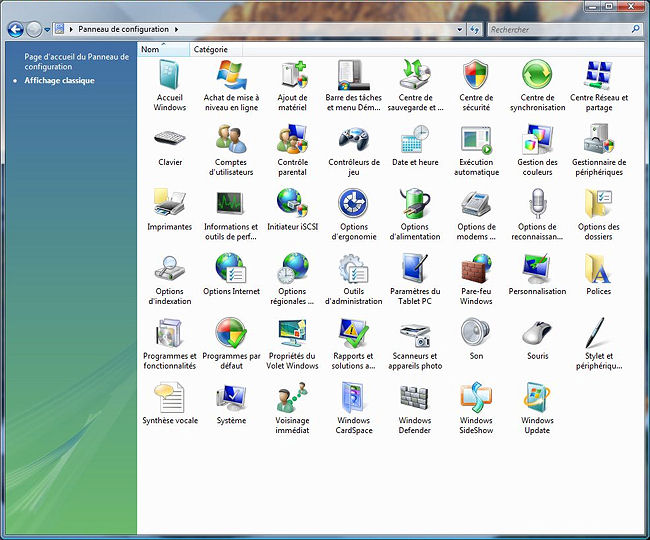This screenshot has height=540, width=650.
Task: Click the Rechercher search field
Action: [557, 30]
